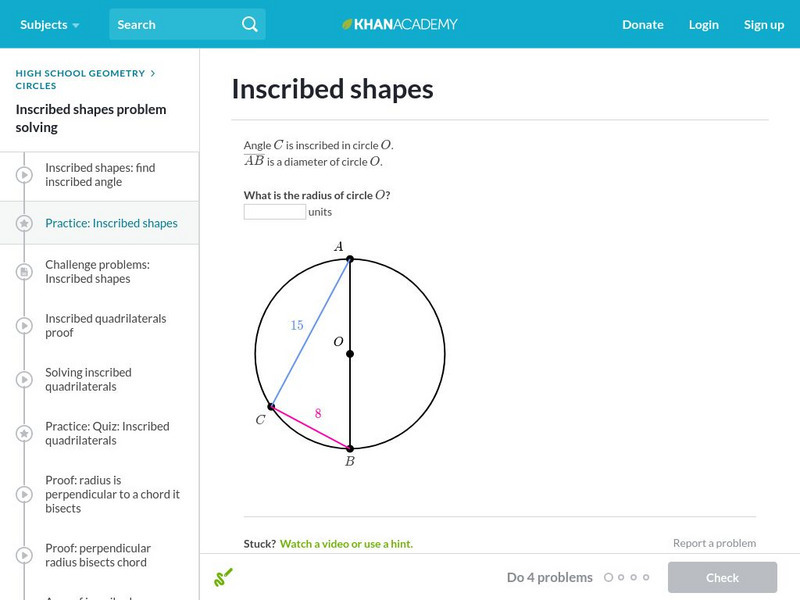
Task: Click Report a problem link
Action: 714,543
